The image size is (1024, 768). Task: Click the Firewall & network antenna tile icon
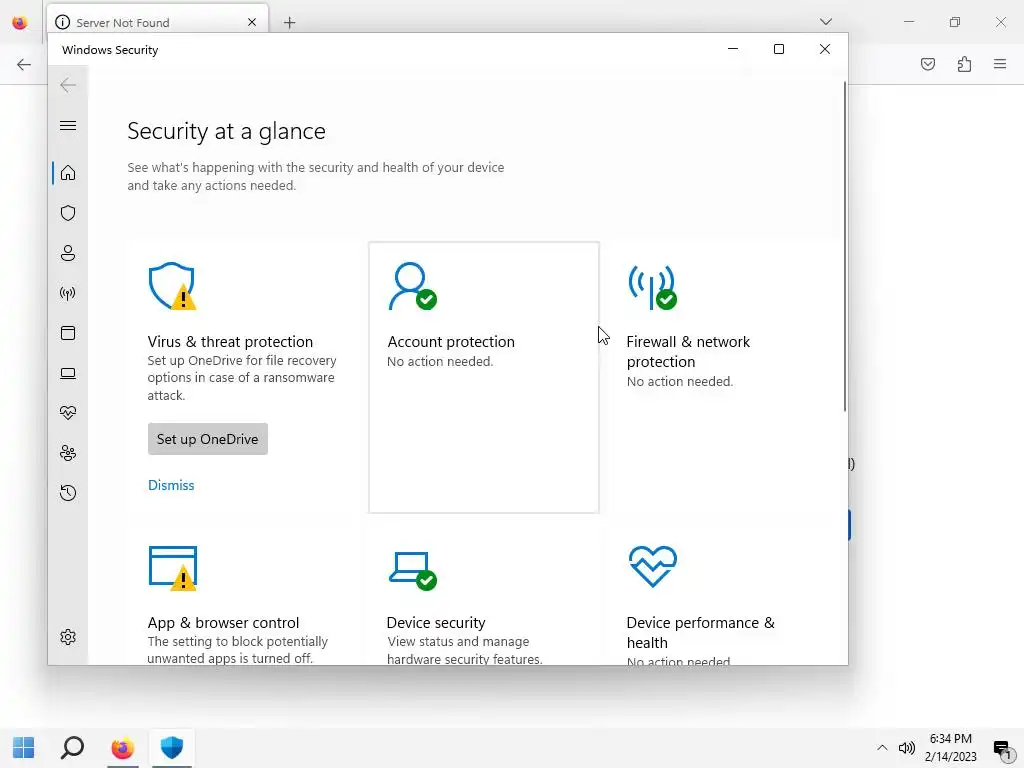(652, 287)
